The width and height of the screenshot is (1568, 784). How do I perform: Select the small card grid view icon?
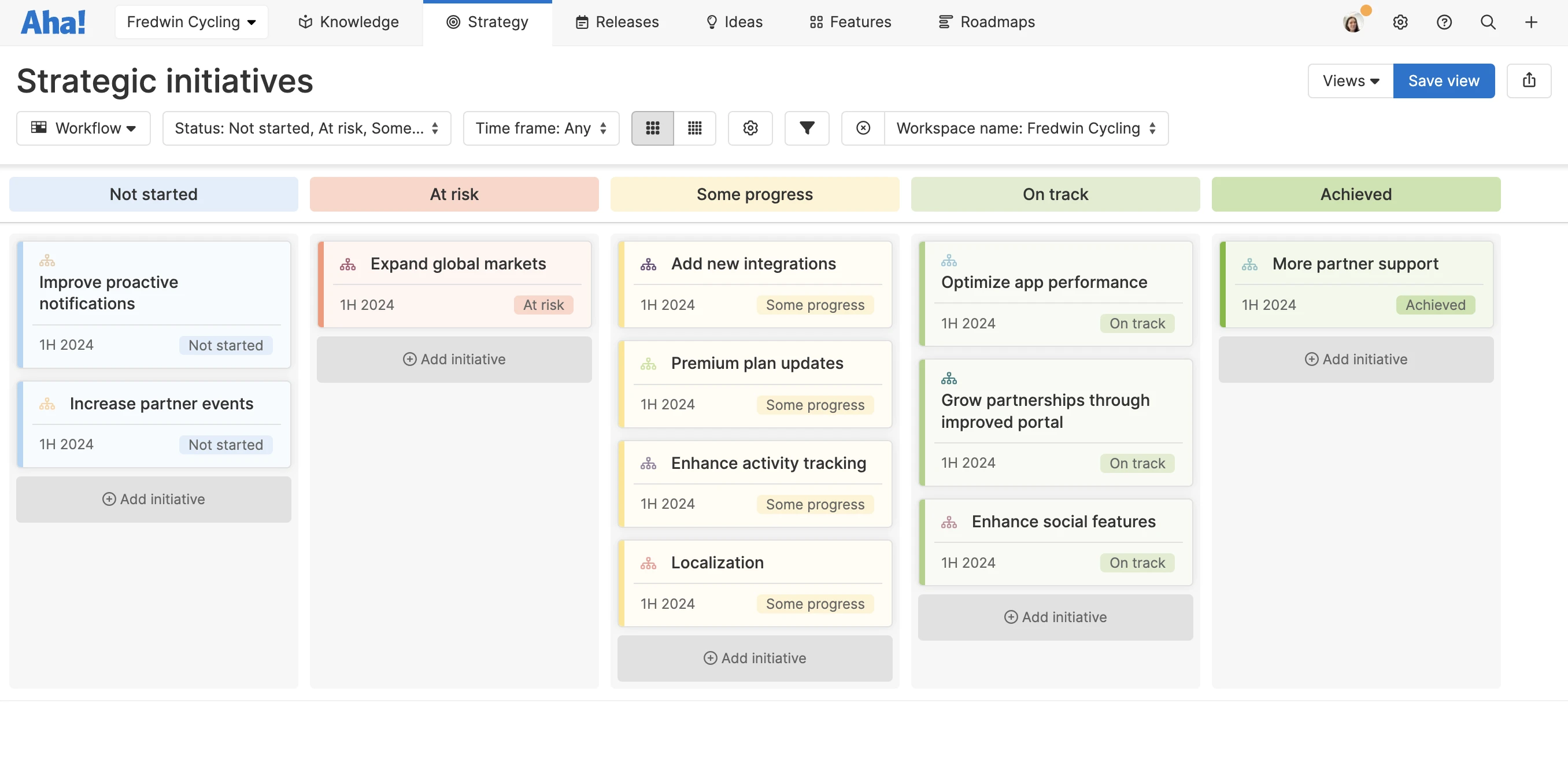click(653, 128)
